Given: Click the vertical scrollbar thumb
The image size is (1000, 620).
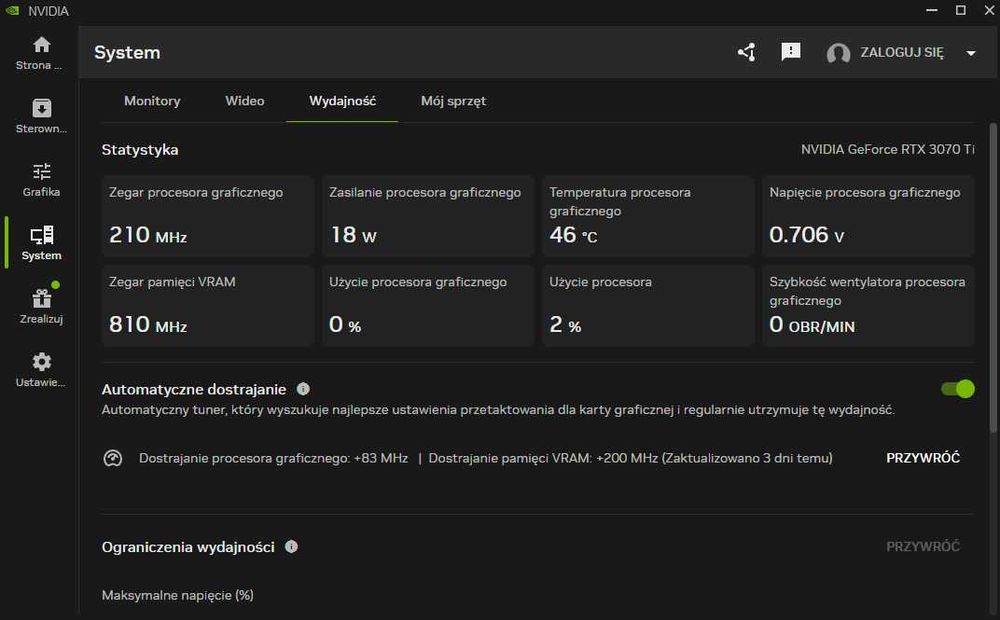Looking at the screenshot, I should pyautogui.click(x=993, y=278).
